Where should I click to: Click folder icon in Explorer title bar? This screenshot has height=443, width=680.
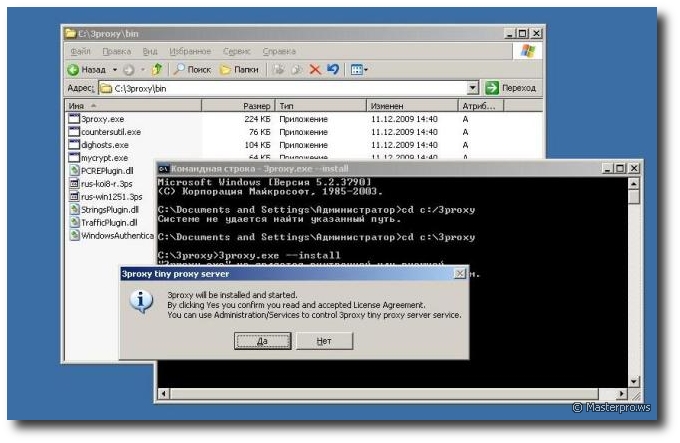pyautogui.click(x=70, y=33)
